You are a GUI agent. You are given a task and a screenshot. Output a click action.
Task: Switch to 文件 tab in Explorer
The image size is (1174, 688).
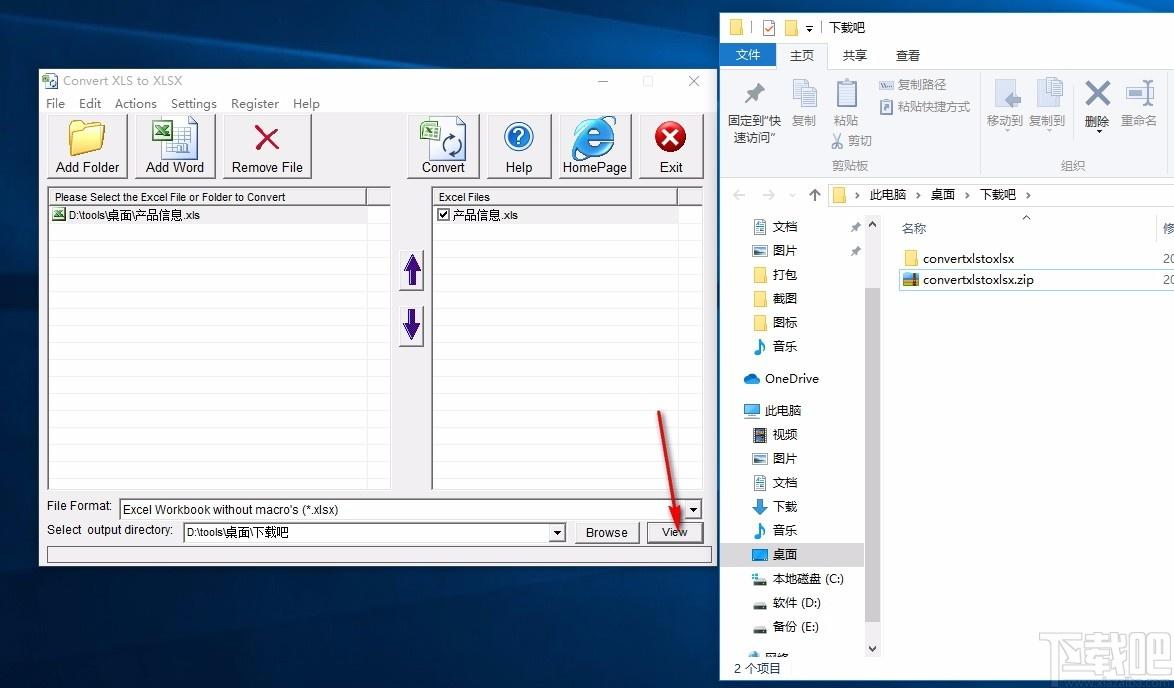coord(747,55)
